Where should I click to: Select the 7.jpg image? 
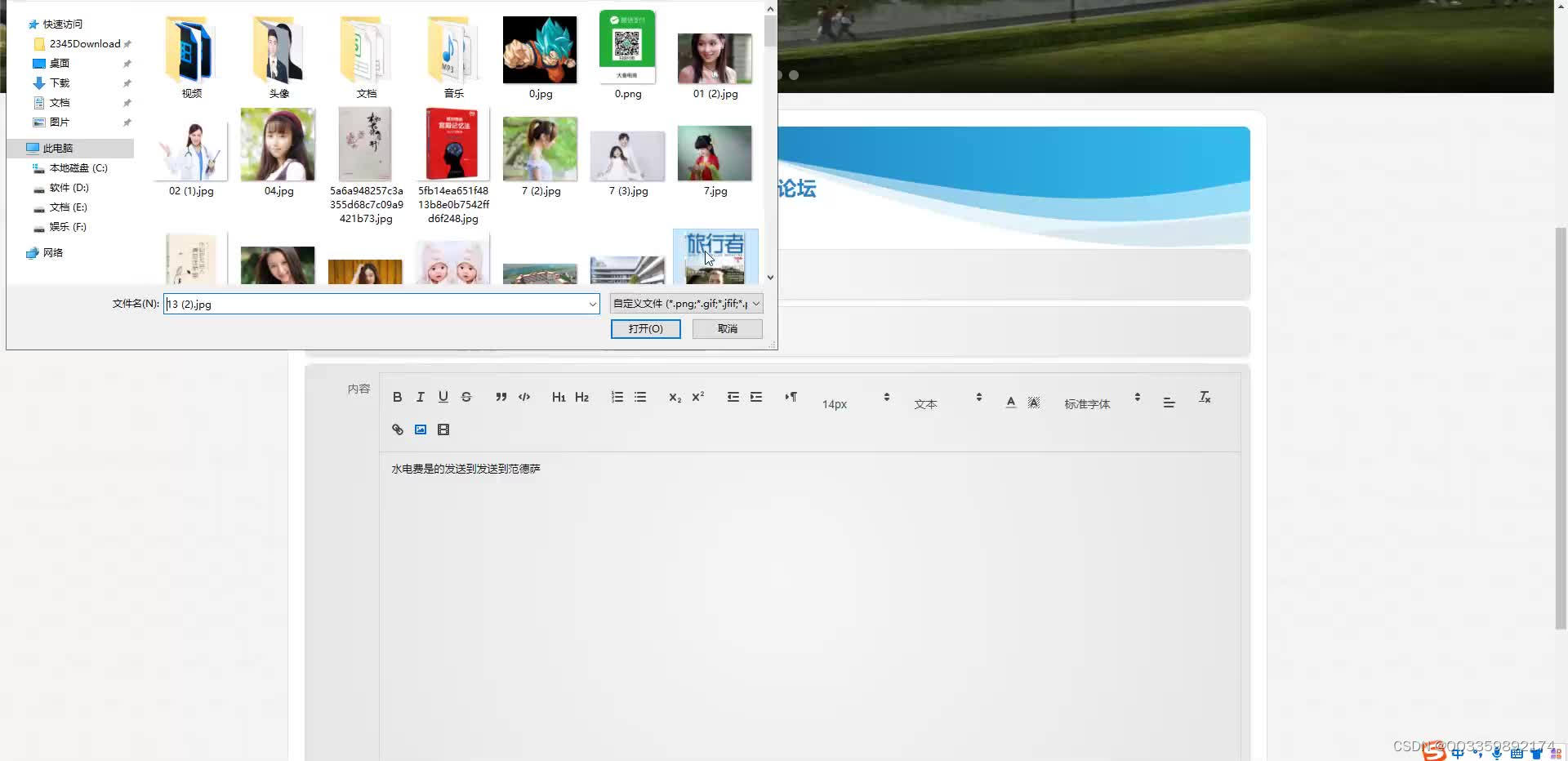coord(715,160)
